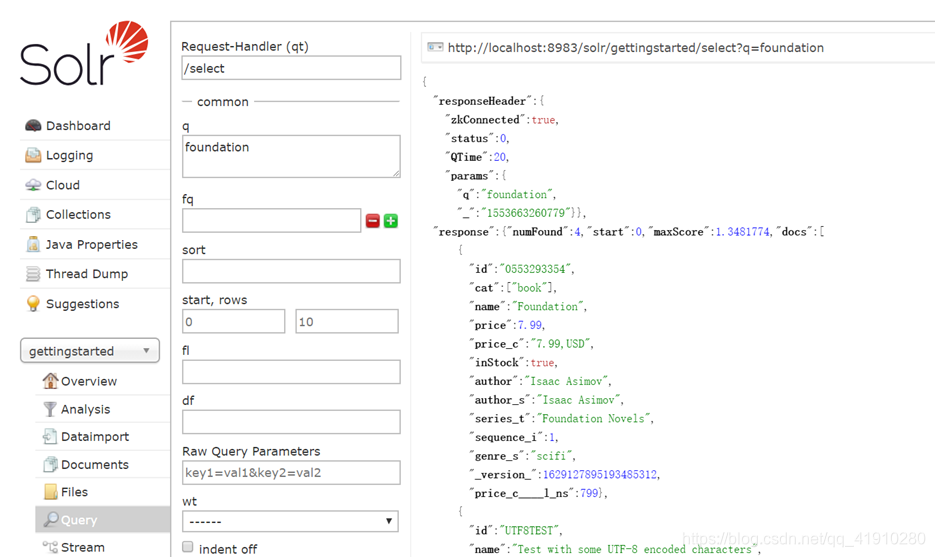
Task: Click the Analysis funnel icon
Action: (x=51, y=409)
